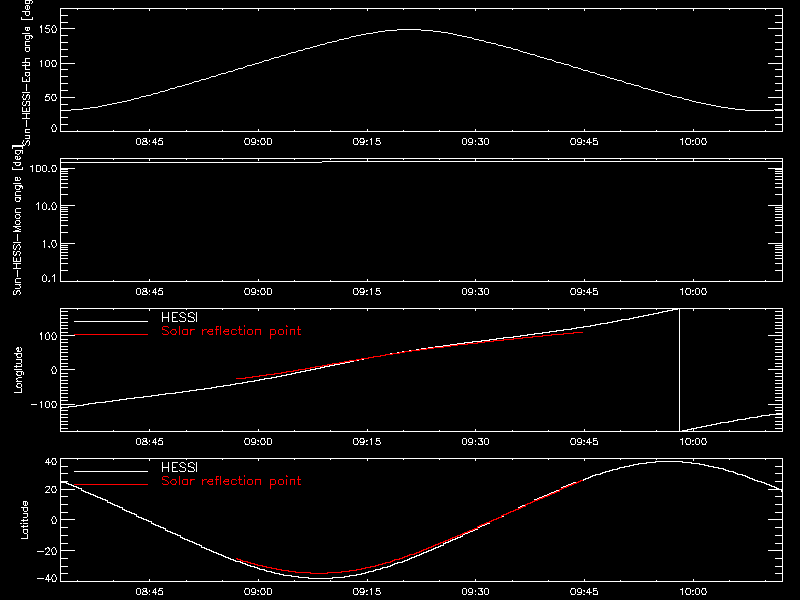Click 08:45 under the Longitude plot
This screenshot has height=600, width=800.
click(149, 442)
